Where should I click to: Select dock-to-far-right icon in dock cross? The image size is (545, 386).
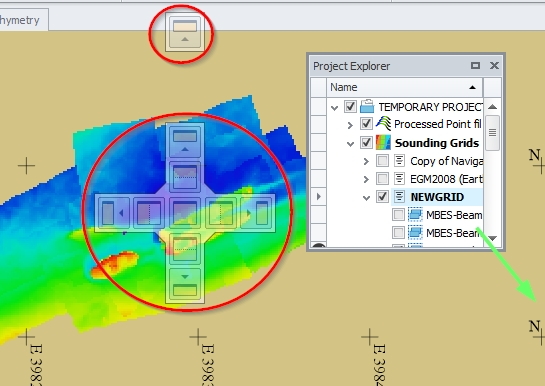[x=257, y=213]
